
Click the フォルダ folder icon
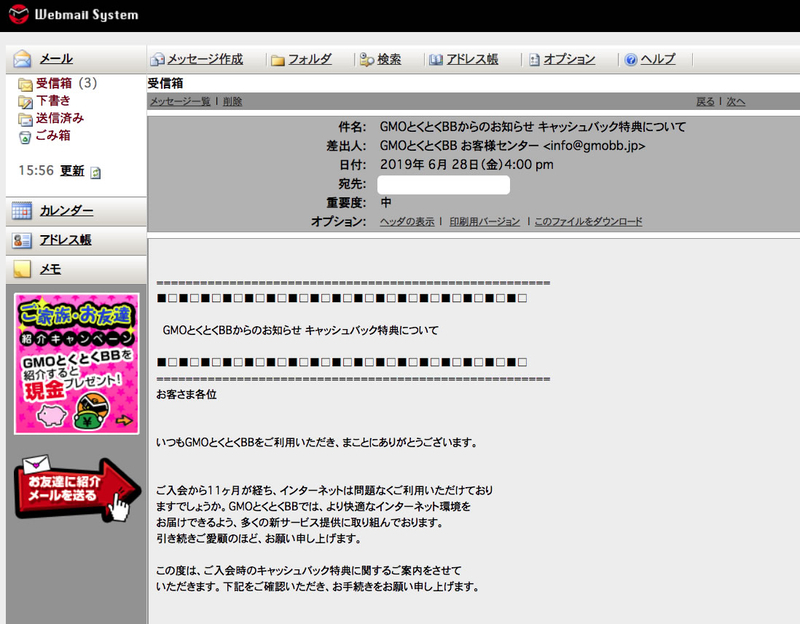pyautogui.click(x=278, y=60)
